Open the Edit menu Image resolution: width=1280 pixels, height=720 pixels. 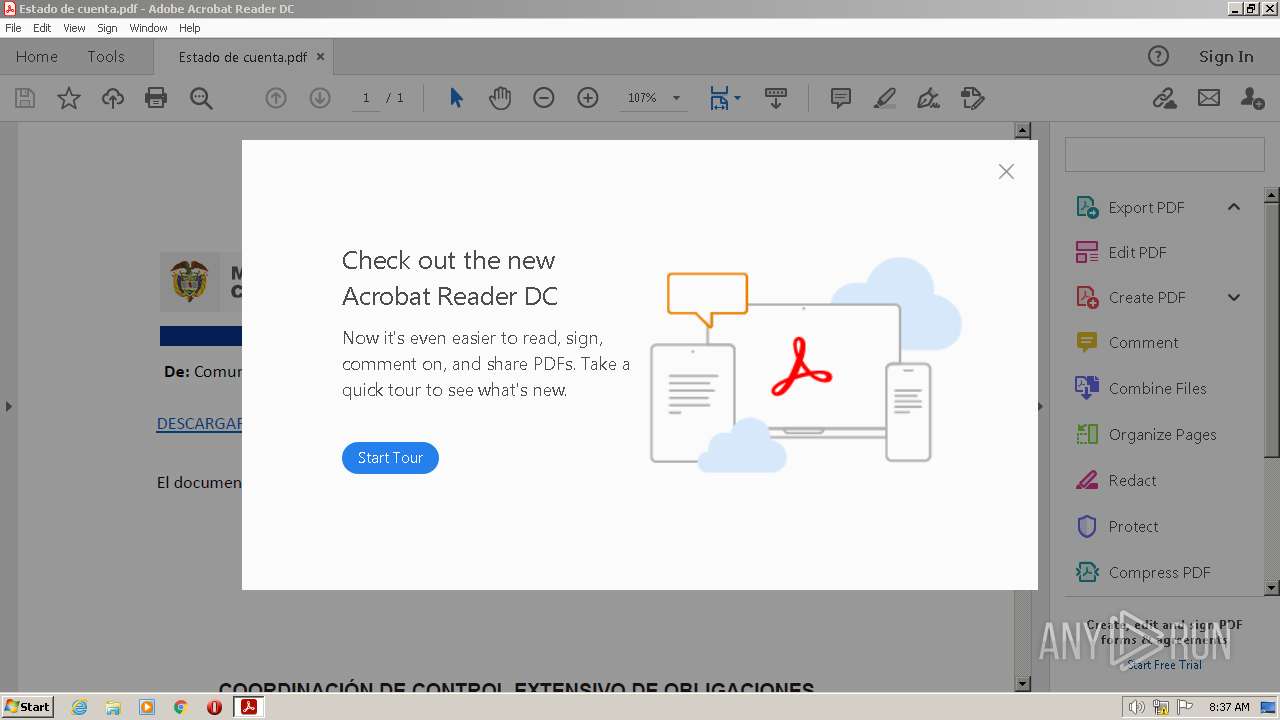42,28
